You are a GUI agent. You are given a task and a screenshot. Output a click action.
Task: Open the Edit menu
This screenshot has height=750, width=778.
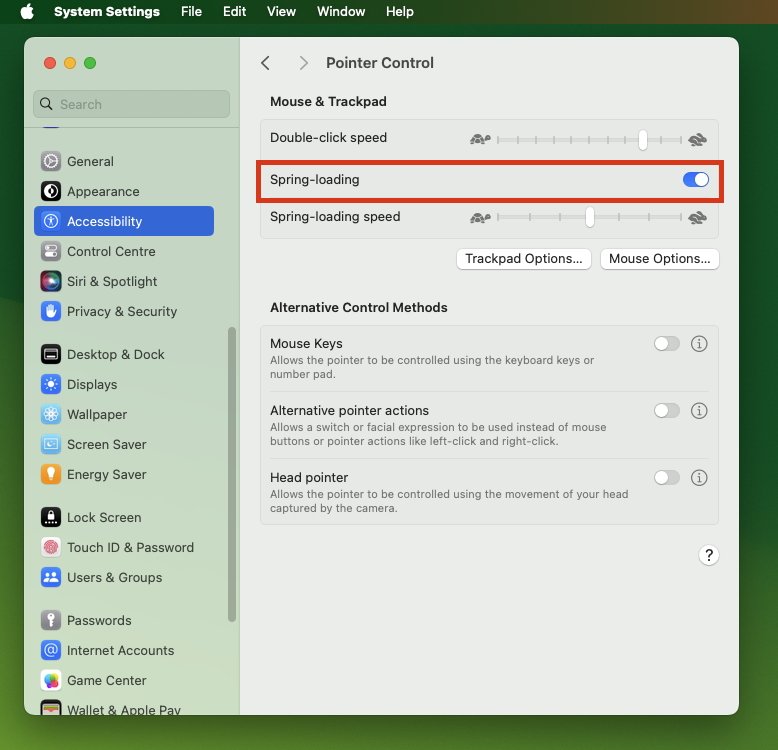tap(234, 11)
